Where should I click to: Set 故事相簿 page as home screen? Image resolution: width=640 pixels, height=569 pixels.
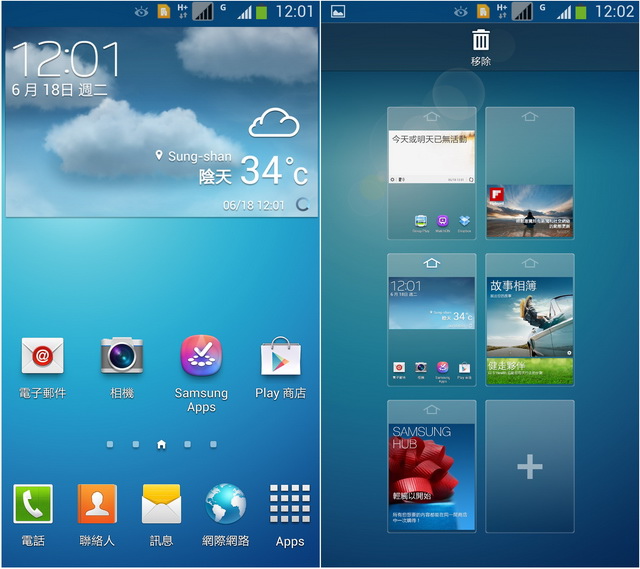tap(529, 263)
